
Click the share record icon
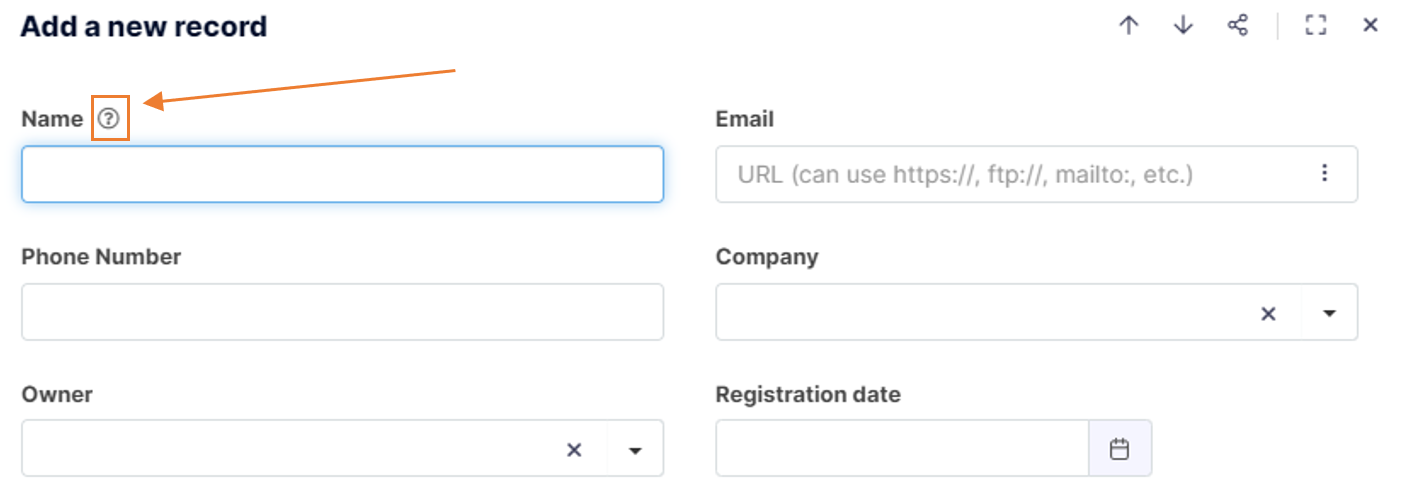coord(1238,26)
